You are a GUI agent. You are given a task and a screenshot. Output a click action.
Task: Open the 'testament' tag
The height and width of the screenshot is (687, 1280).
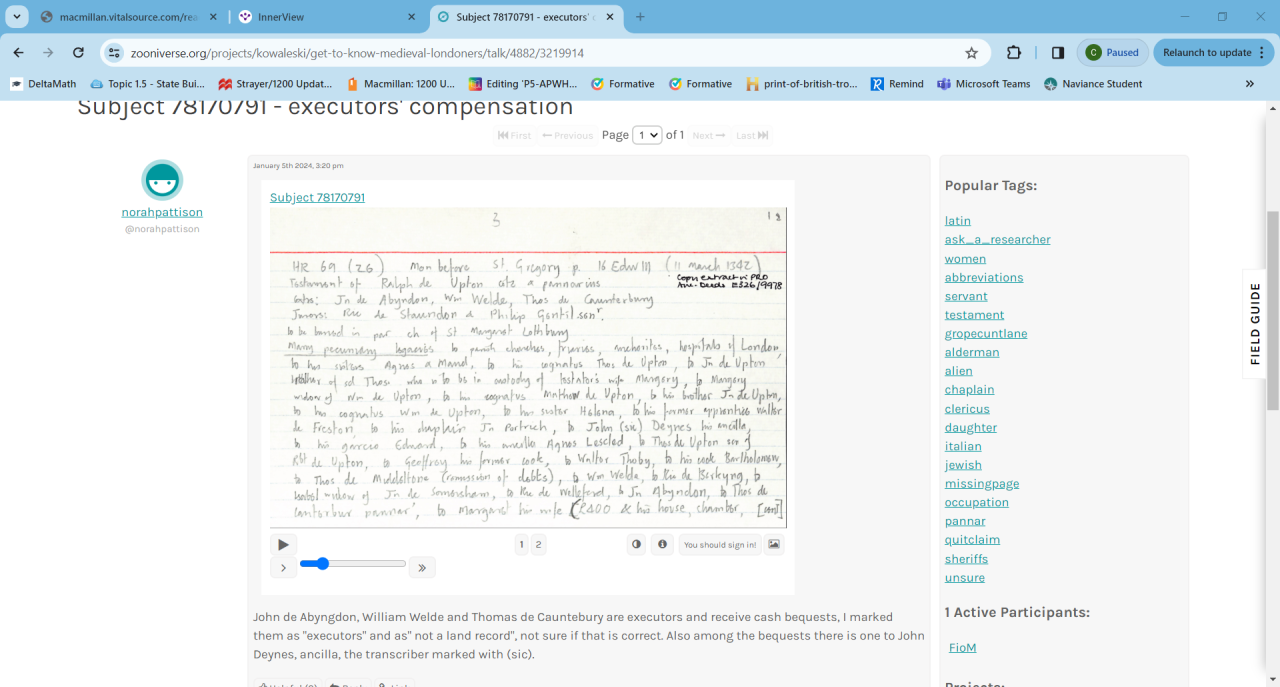tap(974, 315)
